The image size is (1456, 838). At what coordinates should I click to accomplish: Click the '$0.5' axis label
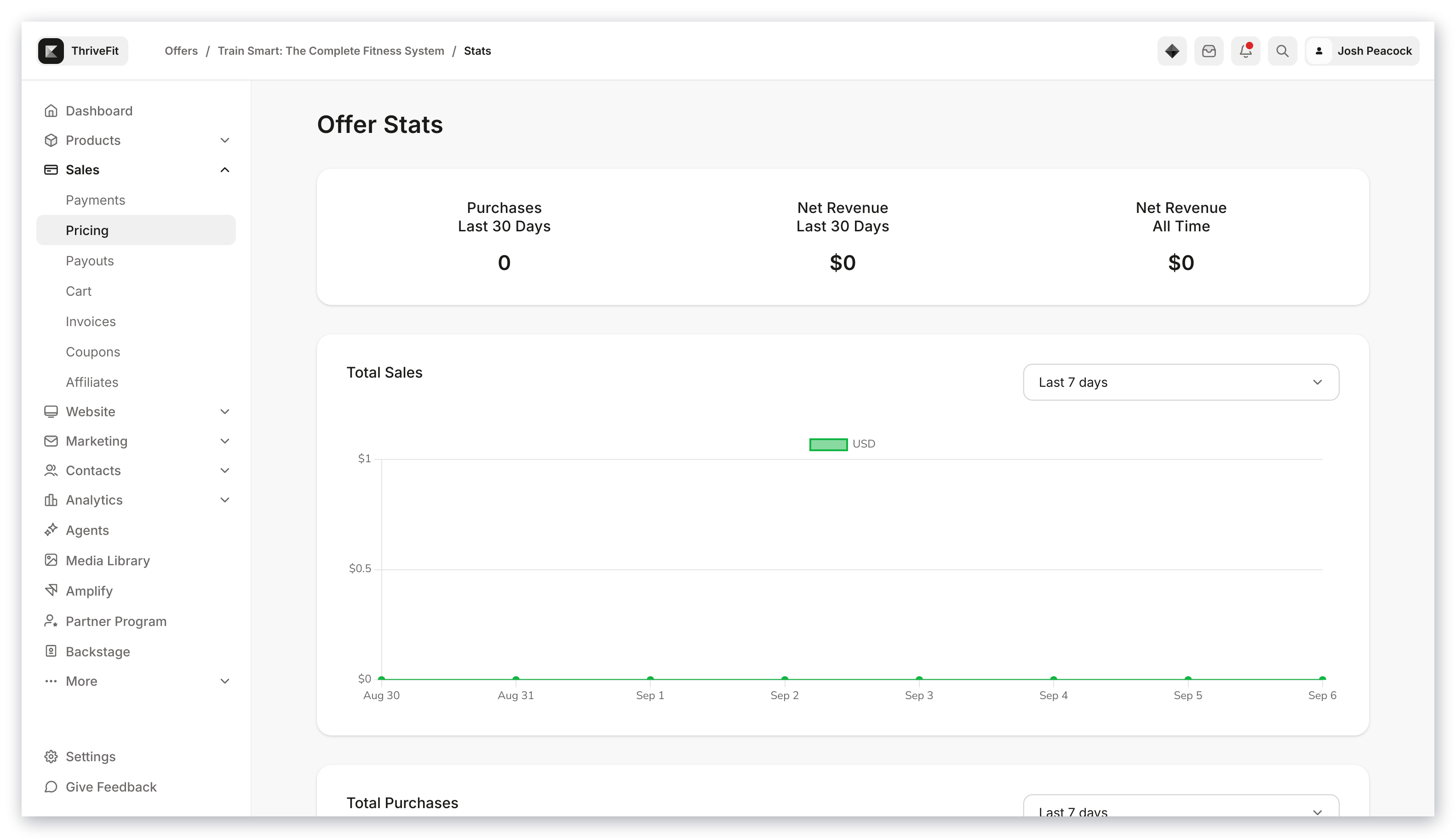coord(360,568)
